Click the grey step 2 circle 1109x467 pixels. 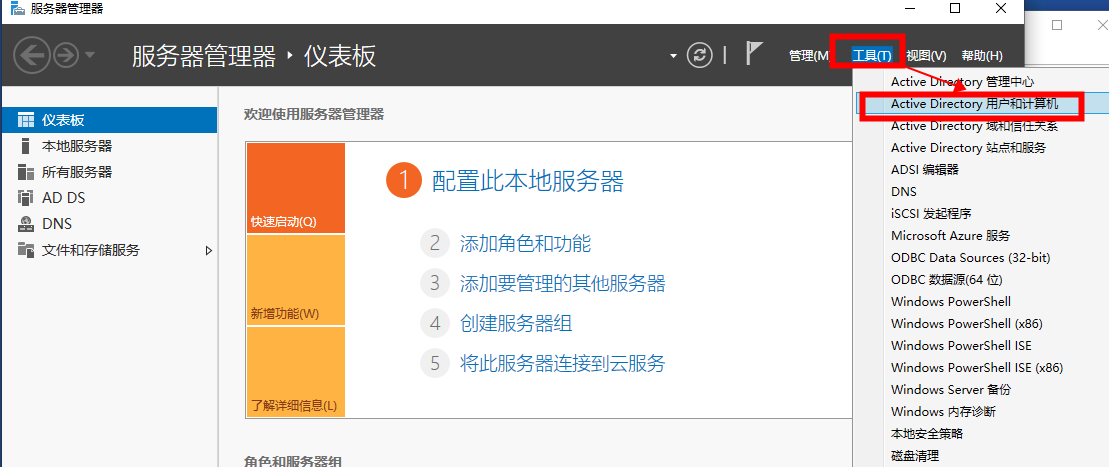(435, 244)
